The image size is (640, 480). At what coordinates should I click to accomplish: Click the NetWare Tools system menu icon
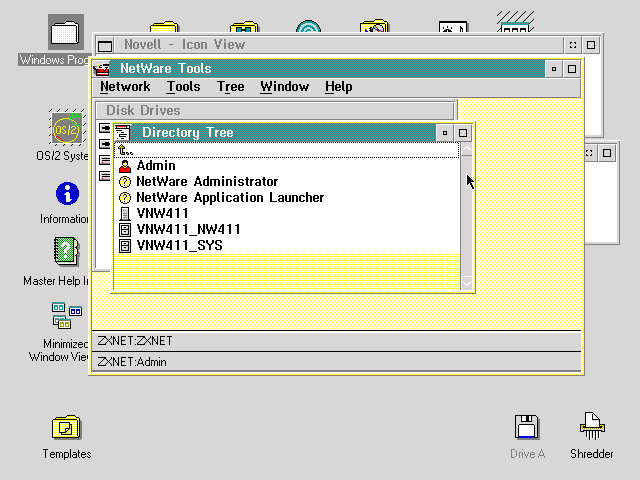tap(102, 69)
